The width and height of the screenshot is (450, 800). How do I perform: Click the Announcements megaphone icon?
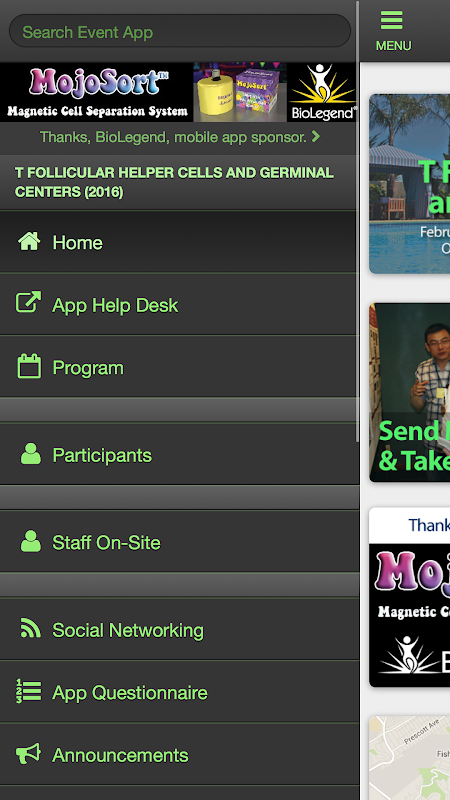tap(29, 754)
